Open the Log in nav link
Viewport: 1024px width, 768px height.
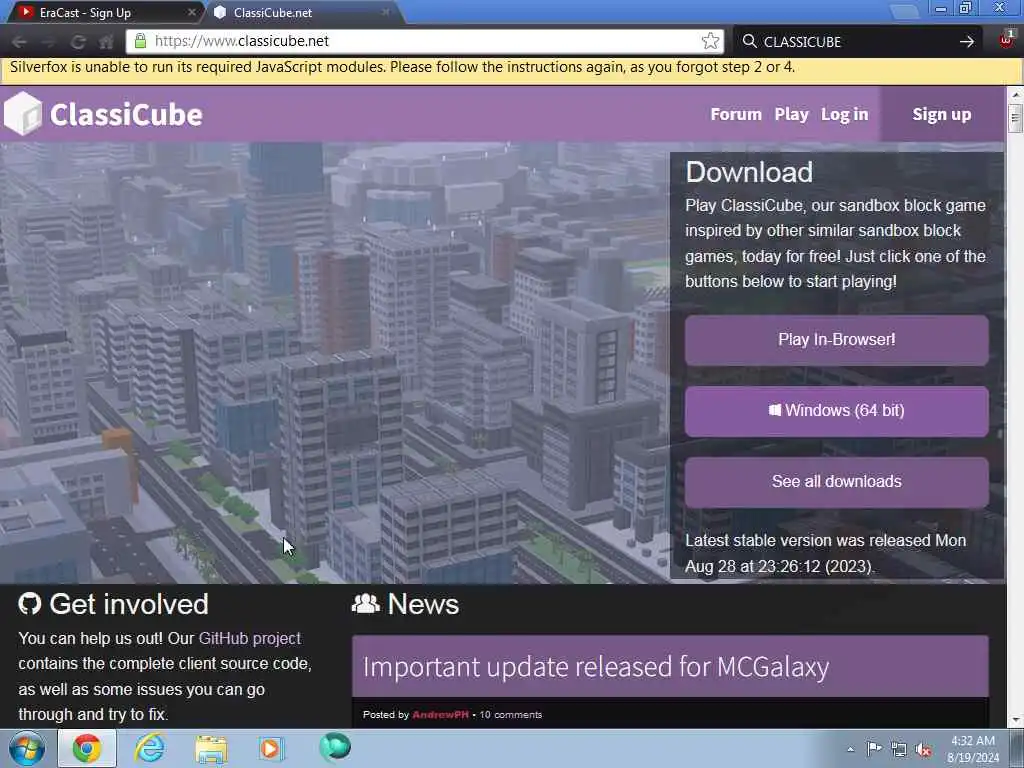pos(844,114)
